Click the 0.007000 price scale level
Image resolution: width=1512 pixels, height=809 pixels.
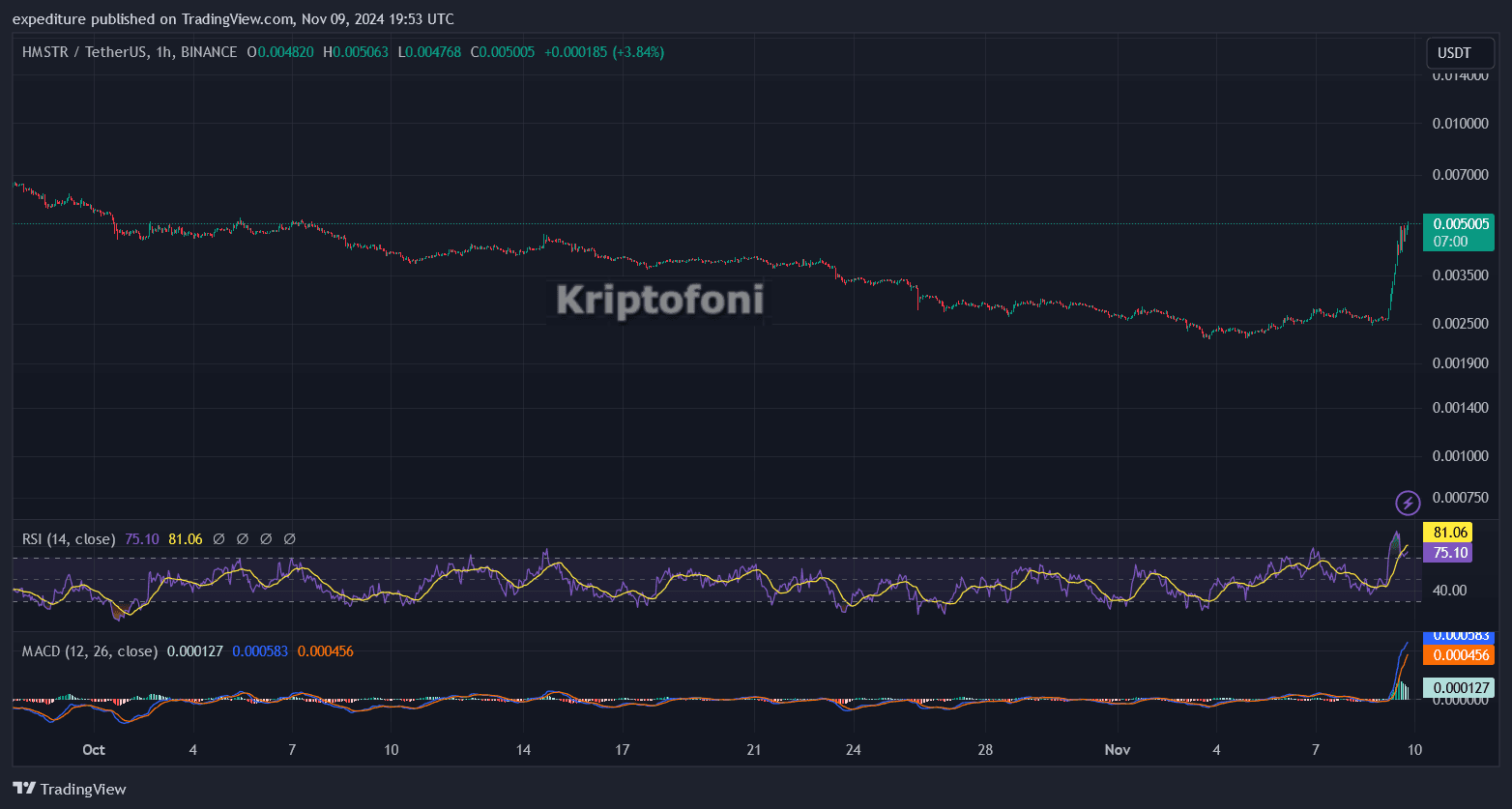[1460, 175]
